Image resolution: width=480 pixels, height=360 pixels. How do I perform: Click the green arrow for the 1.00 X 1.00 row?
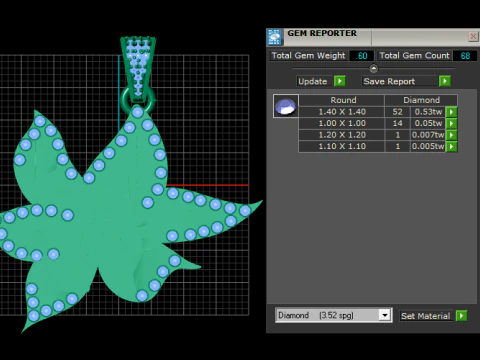coord(452,123)
